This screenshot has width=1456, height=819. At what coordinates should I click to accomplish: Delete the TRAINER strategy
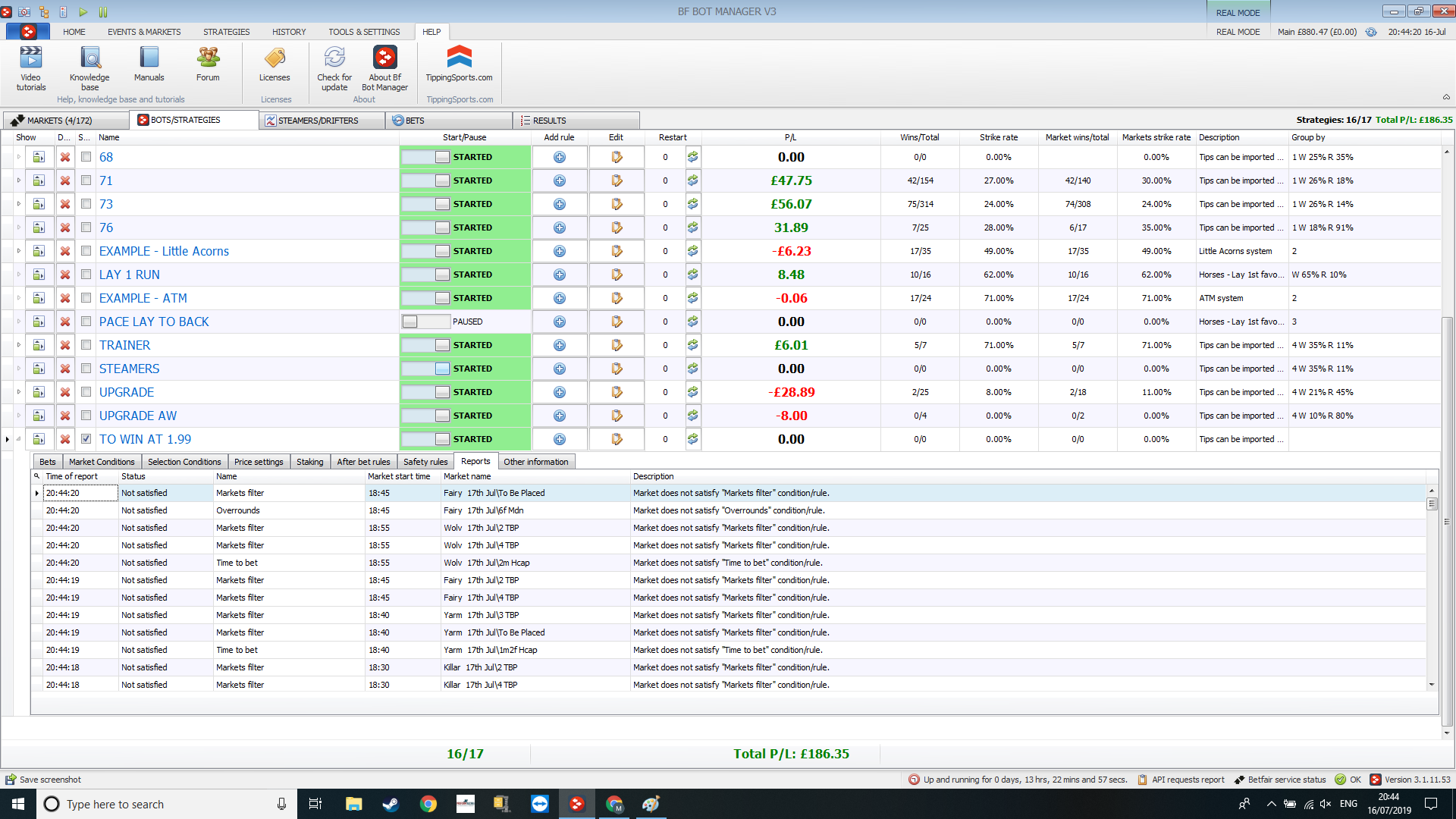point(65,345)
